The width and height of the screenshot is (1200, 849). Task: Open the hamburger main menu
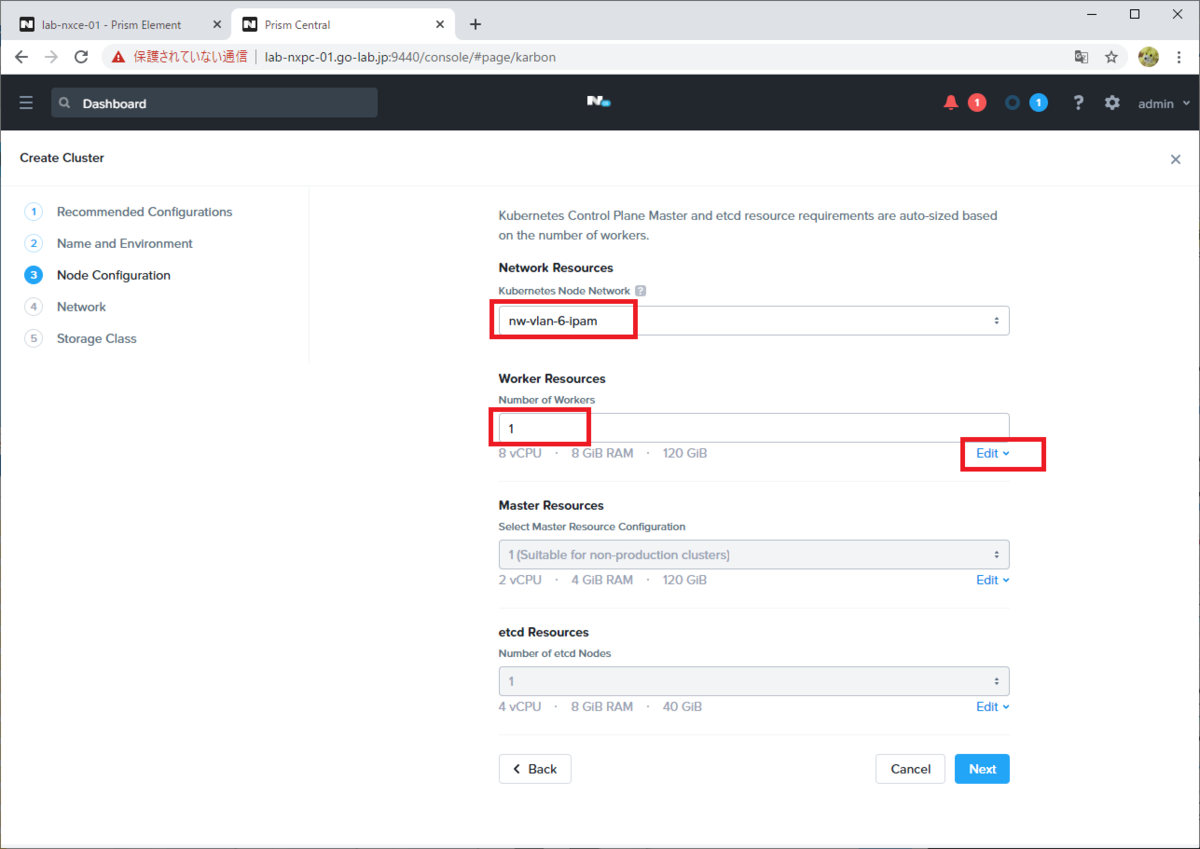pos(26,103)
